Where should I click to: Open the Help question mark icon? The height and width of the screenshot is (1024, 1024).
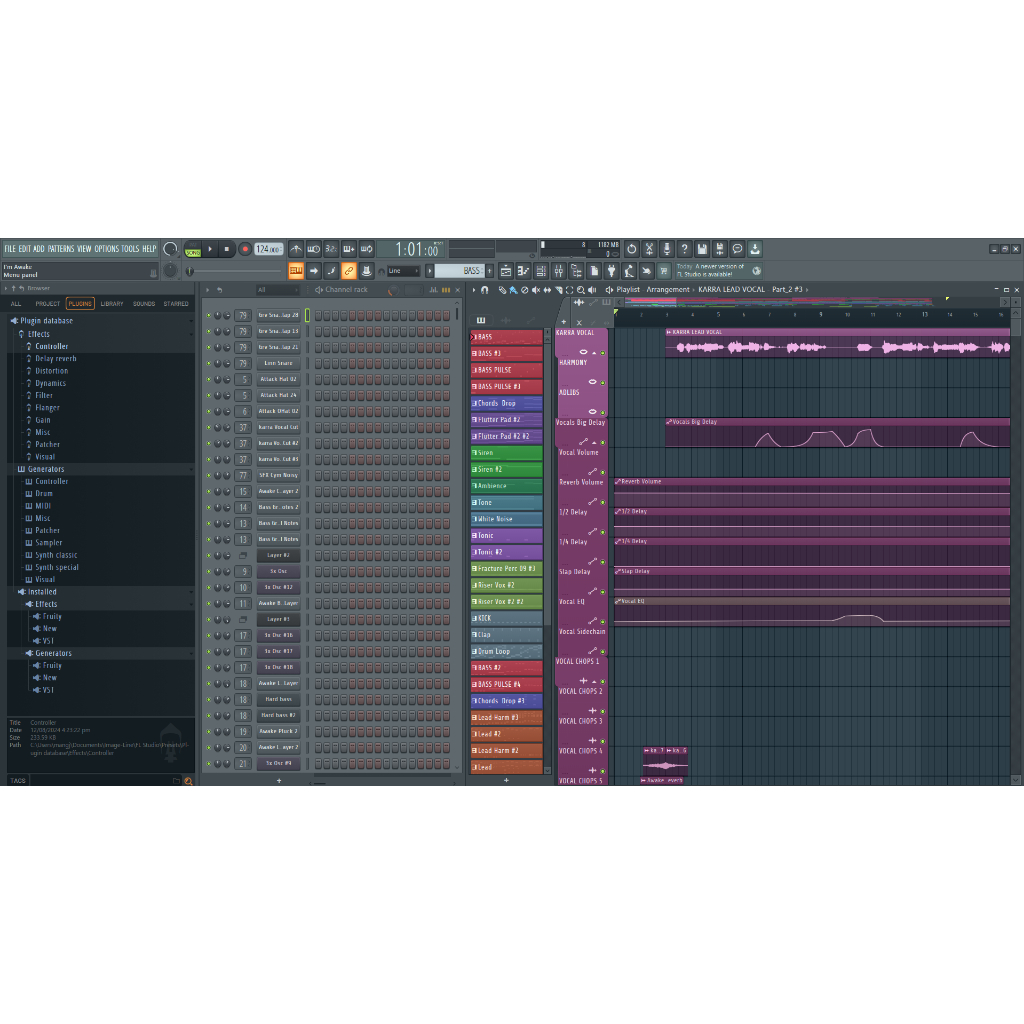(684, 249)
